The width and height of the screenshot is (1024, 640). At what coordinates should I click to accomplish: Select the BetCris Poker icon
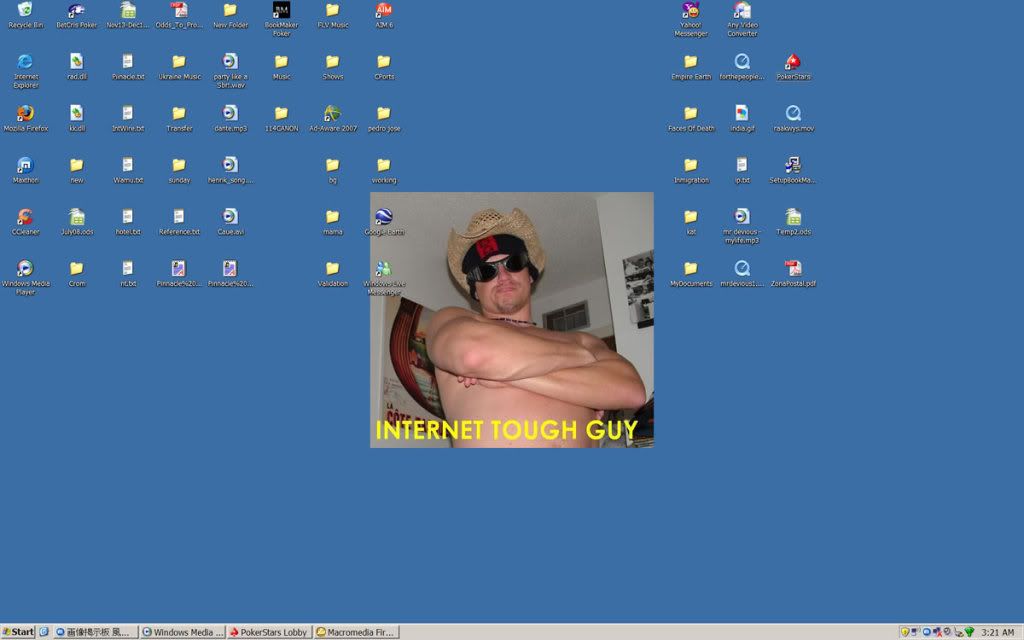click(76, 11)
